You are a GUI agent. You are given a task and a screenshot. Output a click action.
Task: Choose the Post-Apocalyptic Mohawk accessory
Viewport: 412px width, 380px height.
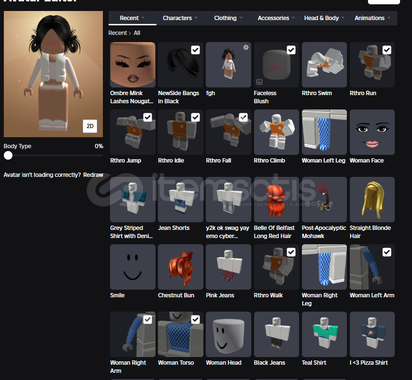pyautogui.click(x=324, y=199)
